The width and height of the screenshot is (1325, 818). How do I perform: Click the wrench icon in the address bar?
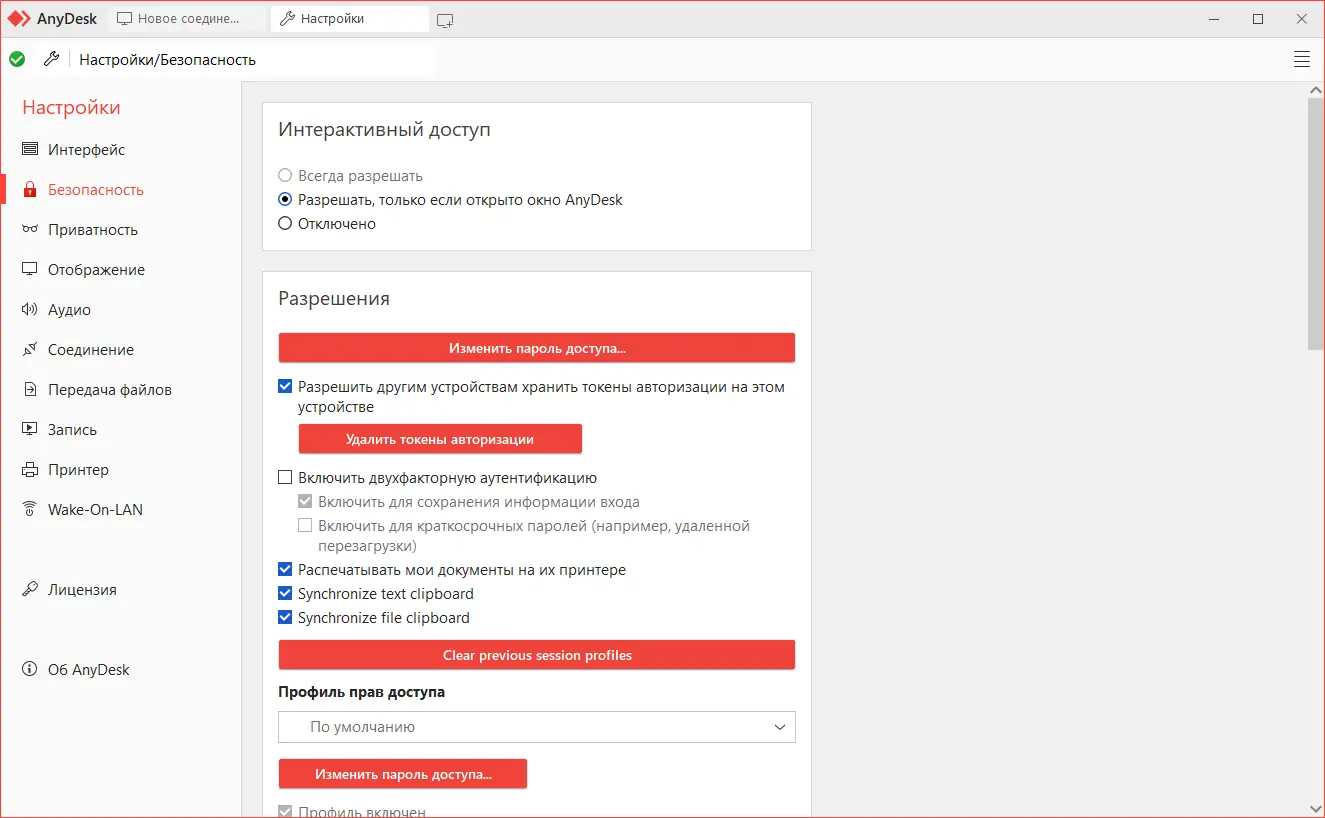point(51,59)
